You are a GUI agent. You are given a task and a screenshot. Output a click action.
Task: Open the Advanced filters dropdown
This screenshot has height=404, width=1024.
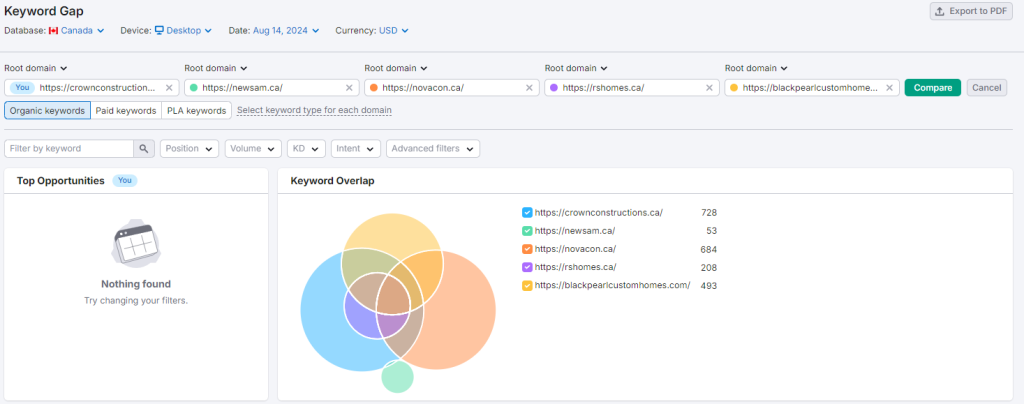(433, 148)
